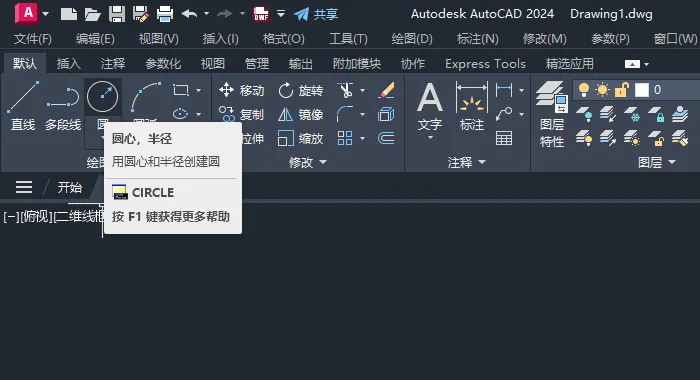Expand the Layers (图层) panel
The height and width of the screenshot is (380, 700).
[x=657, y=162]
